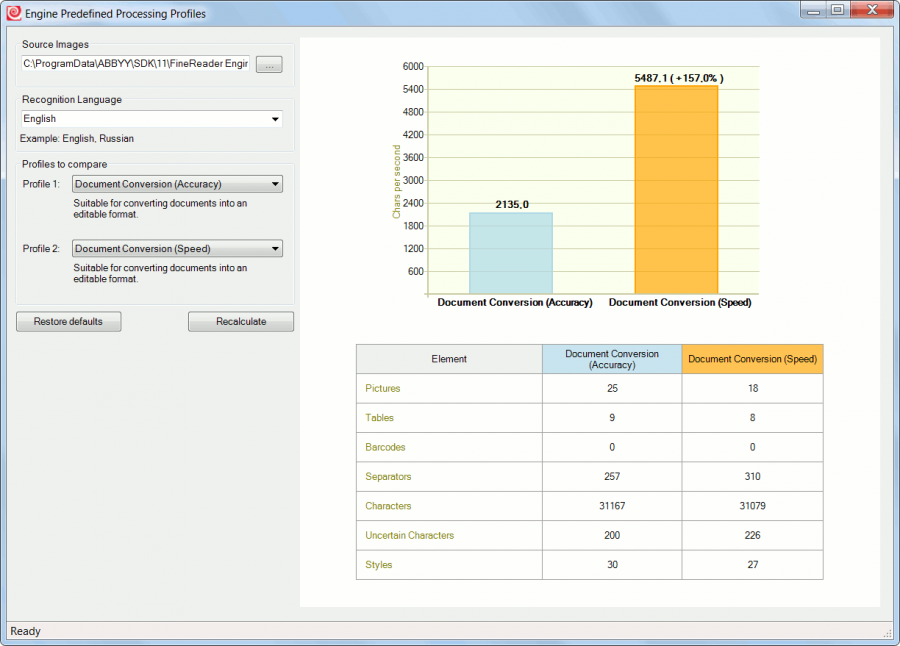Image resolution: width=900 pixels, height=646 pixels.
Task: Click the Accuracy Styles value 30
Action: 612,564
